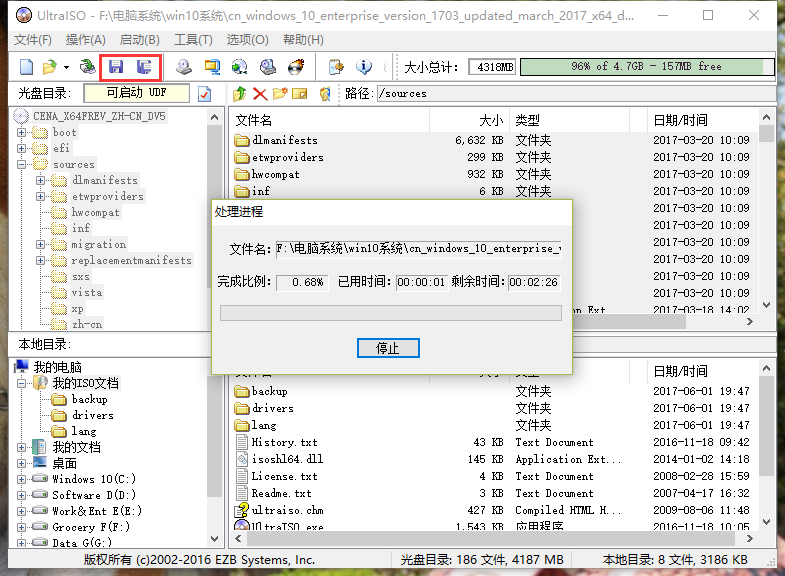Click the red X delete icon

[260, 94]
